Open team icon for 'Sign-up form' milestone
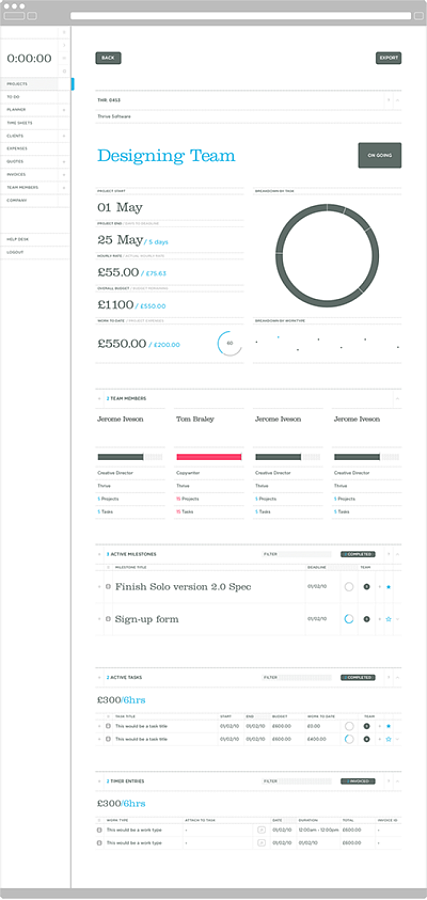 [366, 619]
